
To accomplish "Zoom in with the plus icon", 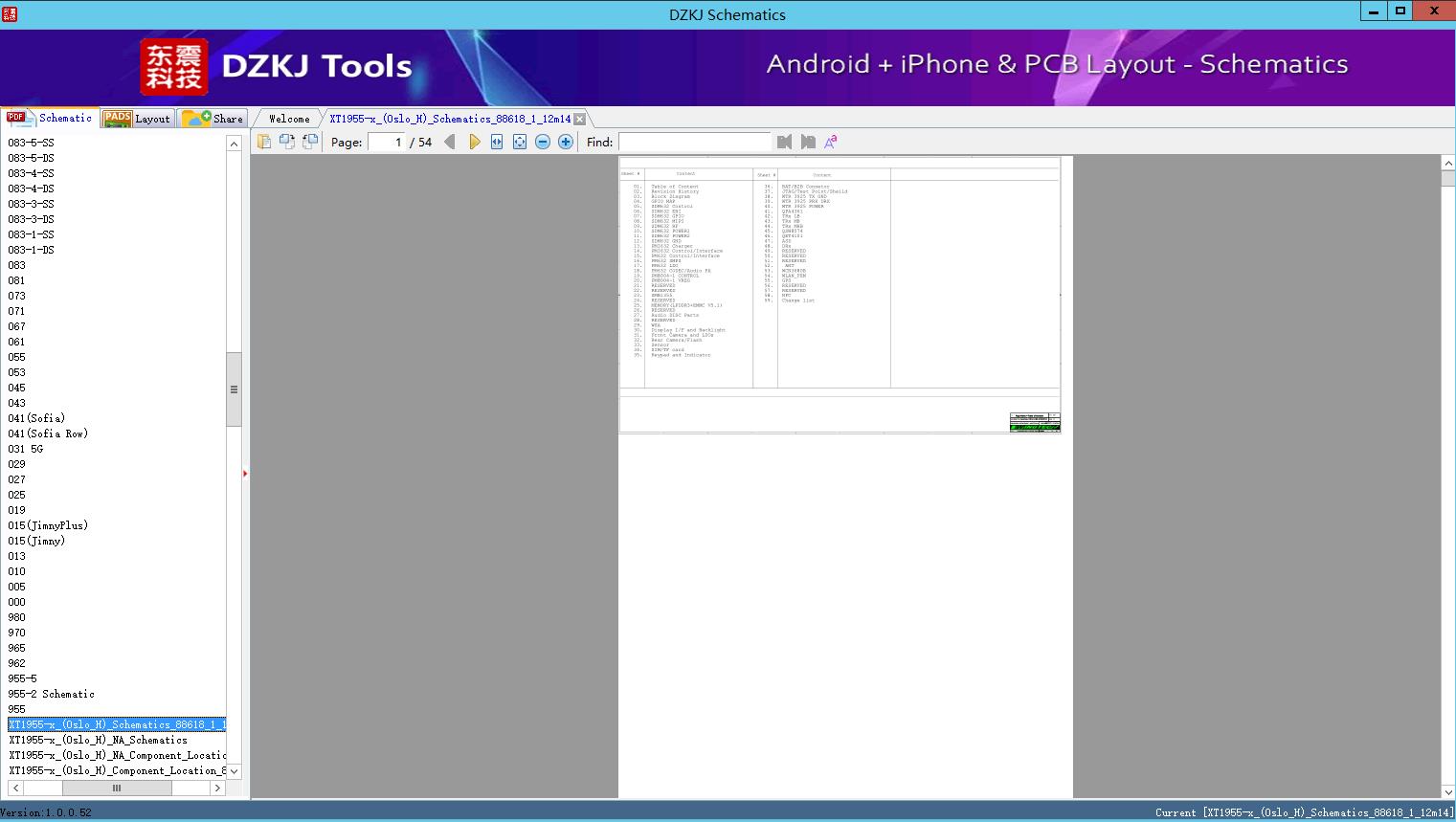I will (566, 142).
